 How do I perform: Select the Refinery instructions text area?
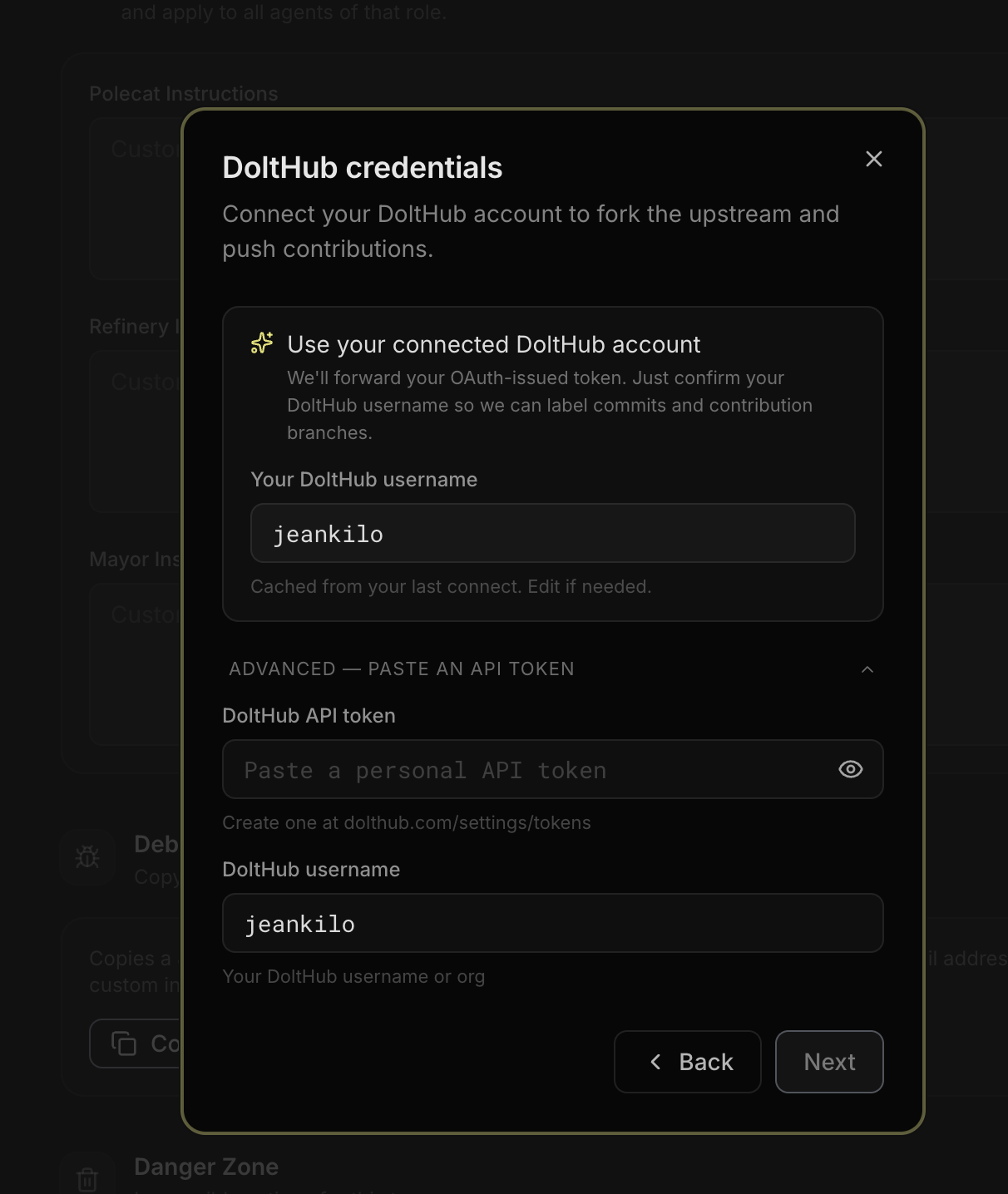pos(136,431)
